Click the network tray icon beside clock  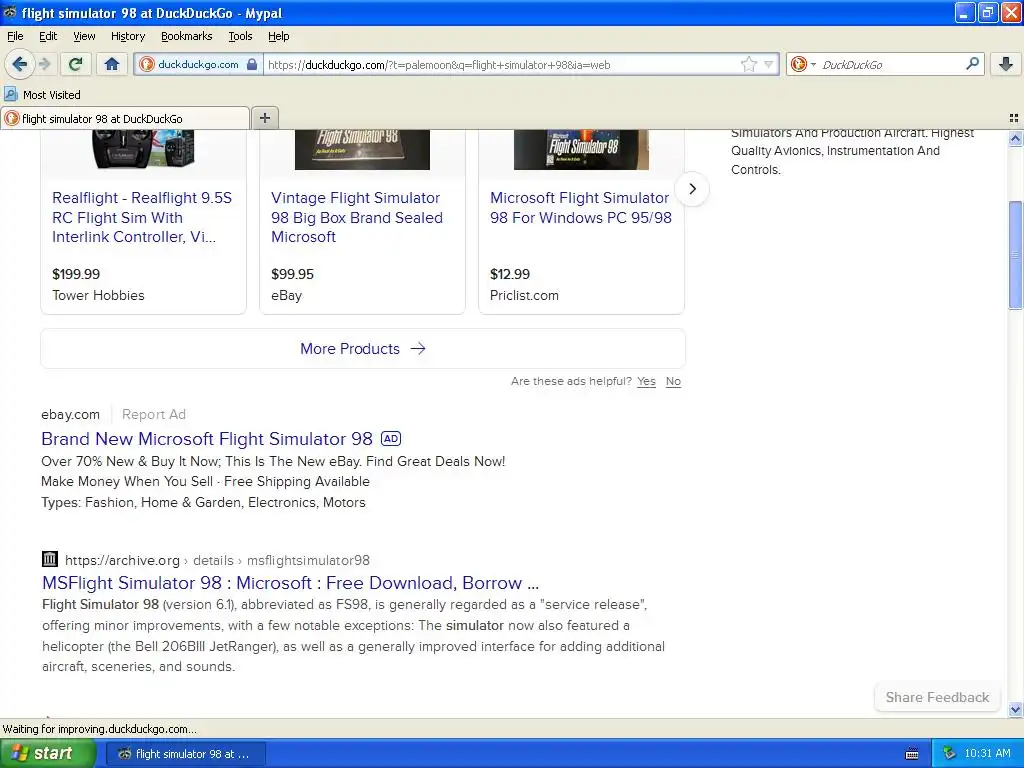pyautogui.click(x=949, y=754)
